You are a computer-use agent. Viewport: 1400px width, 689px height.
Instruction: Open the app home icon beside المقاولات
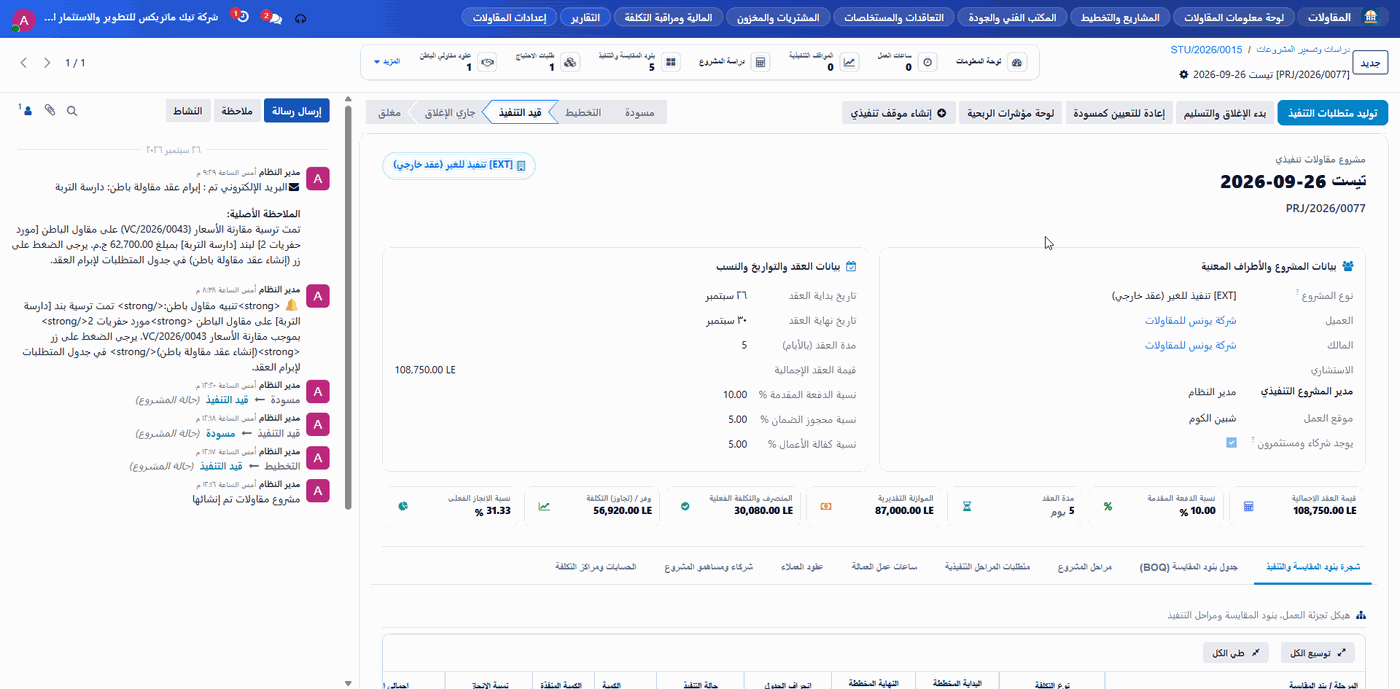click(x=1370, y=18)
